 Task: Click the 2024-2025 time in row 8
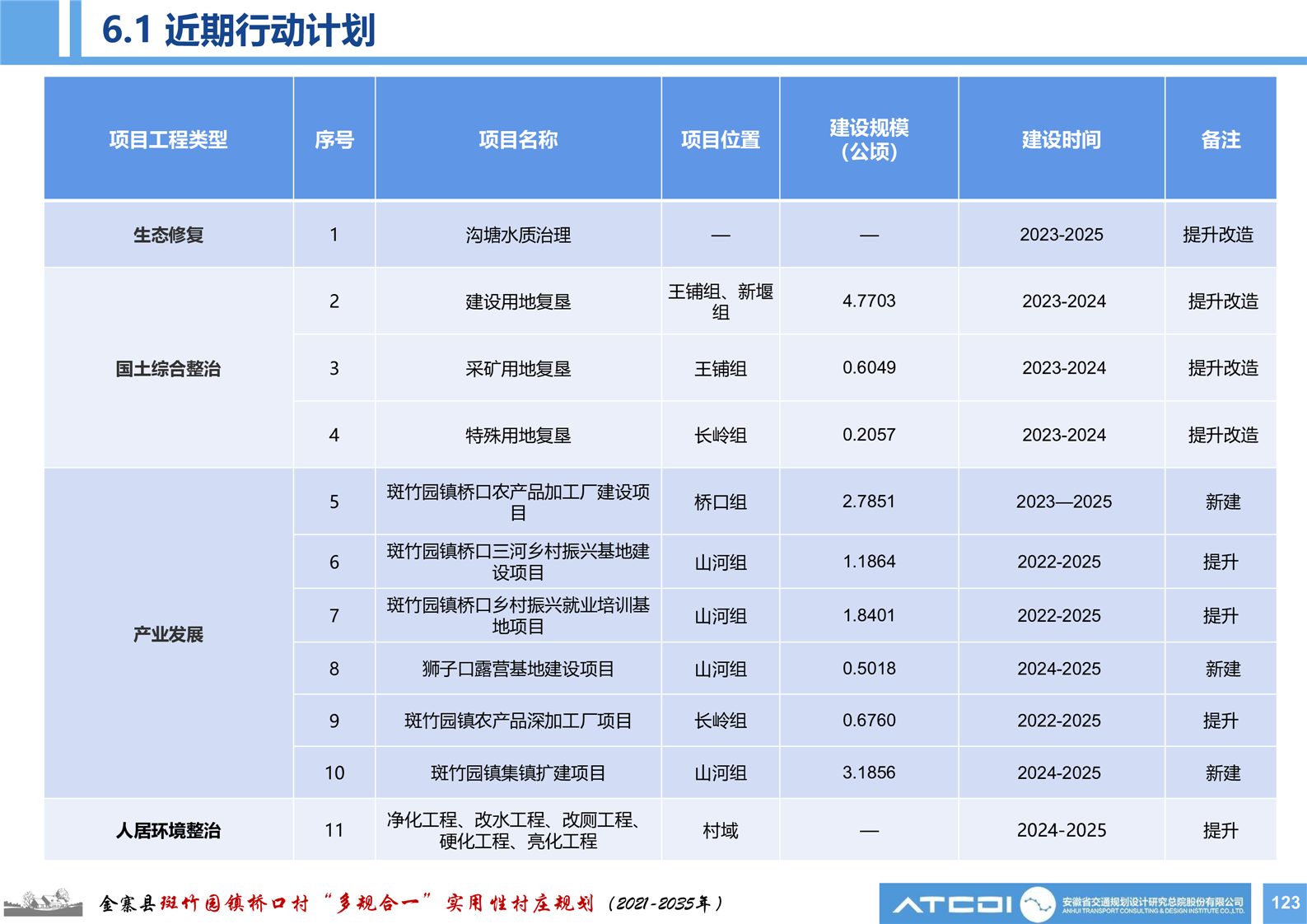tap(1059, 669)
